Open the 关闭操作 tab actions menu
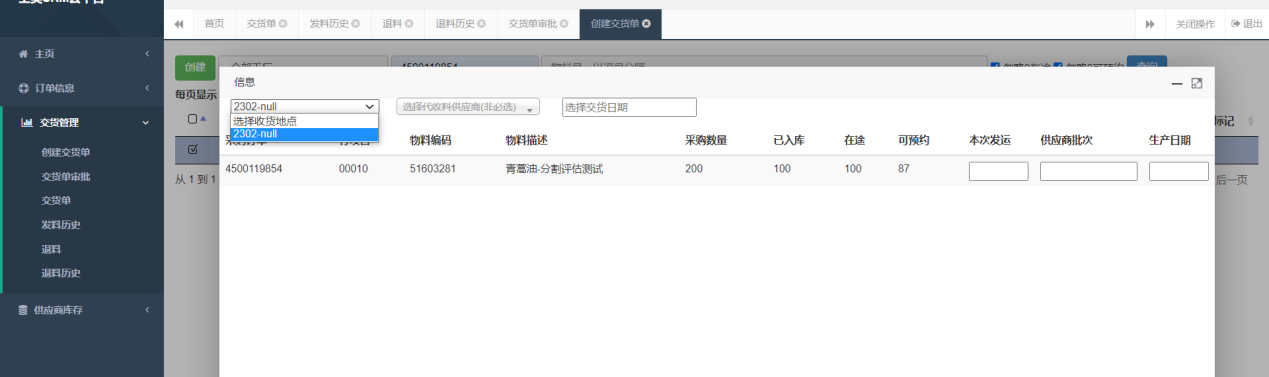1269x377 pixels. [1195, 23]
